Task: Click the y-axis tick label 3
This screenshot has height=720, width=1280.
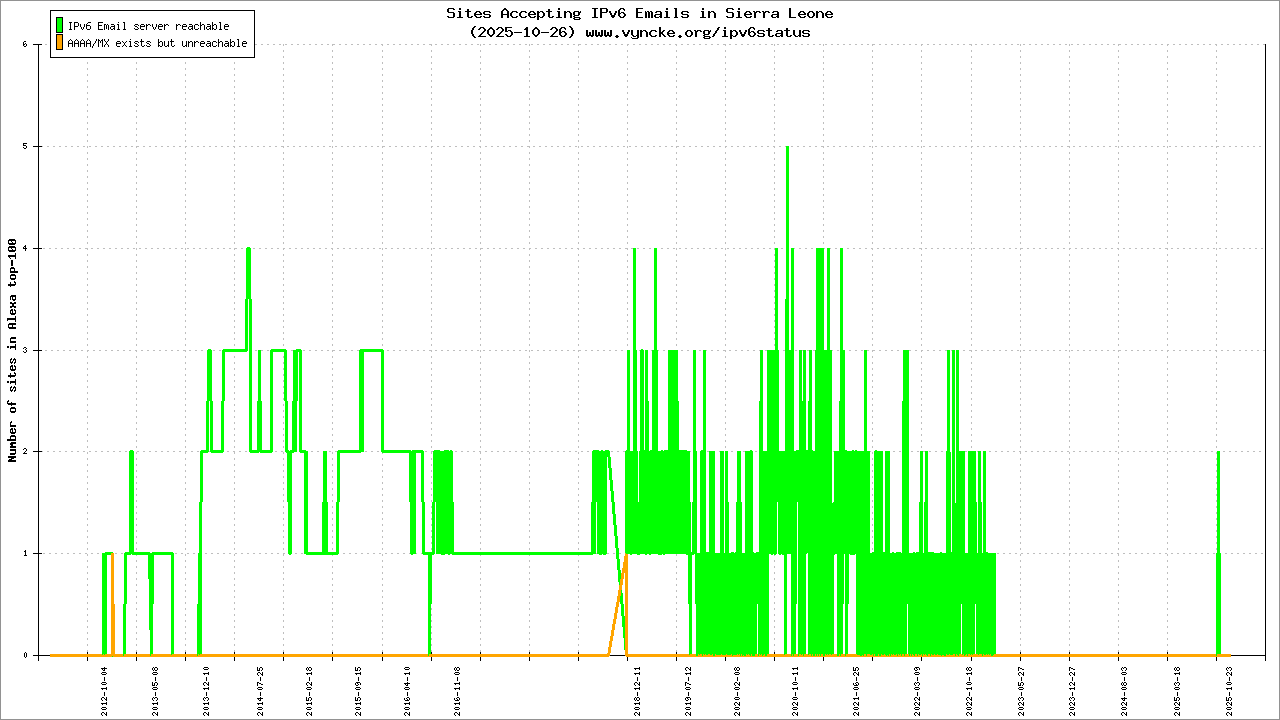Action: (37, 350)
